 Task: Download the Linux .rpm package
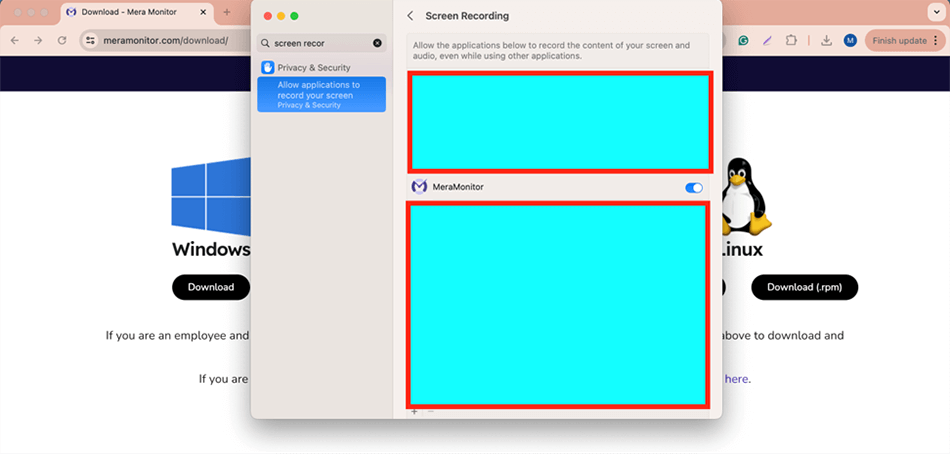tap(804, 287)
